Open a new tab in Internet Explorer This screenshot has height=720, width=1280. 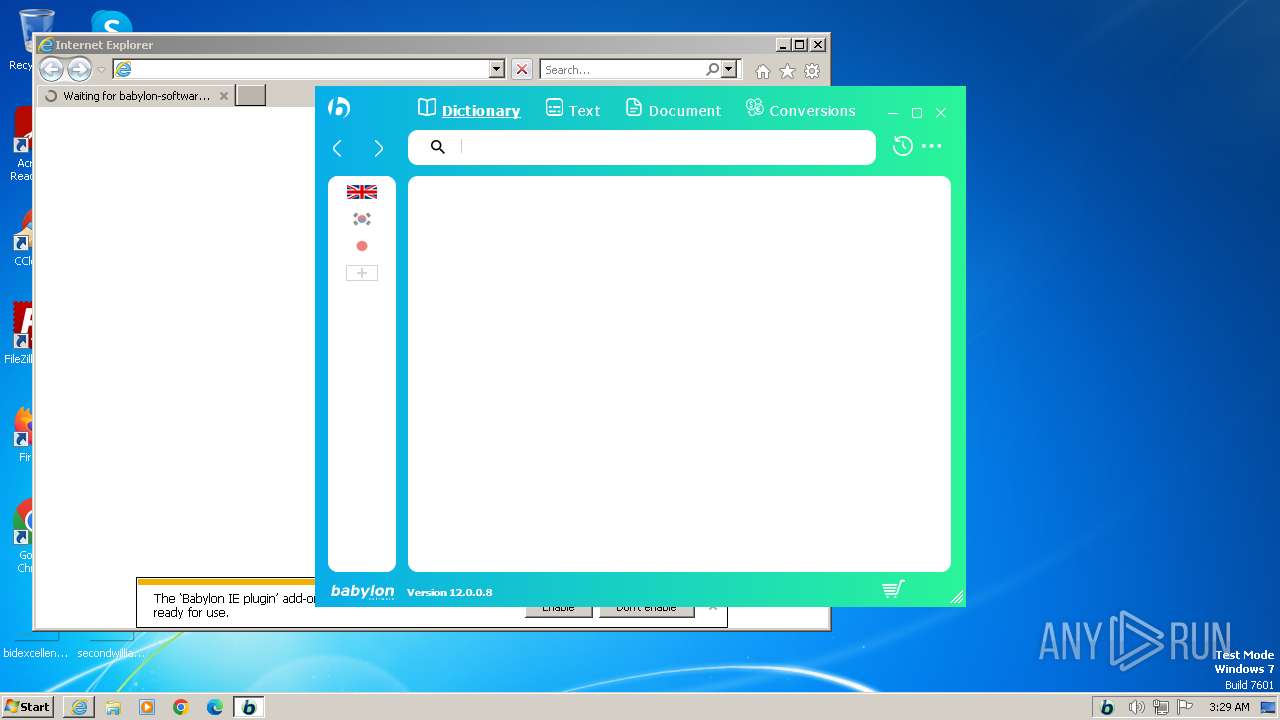coord(251,96)
